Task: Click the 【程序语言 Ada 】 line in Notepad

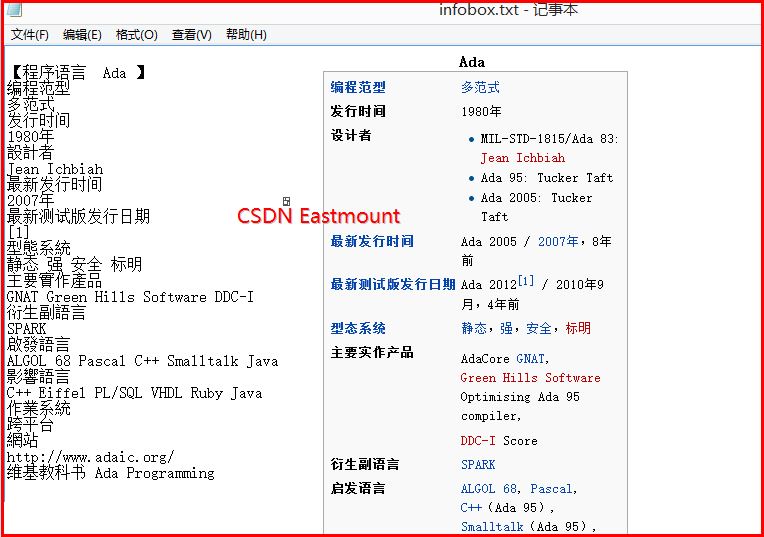Action: click(x=78, y=73)
